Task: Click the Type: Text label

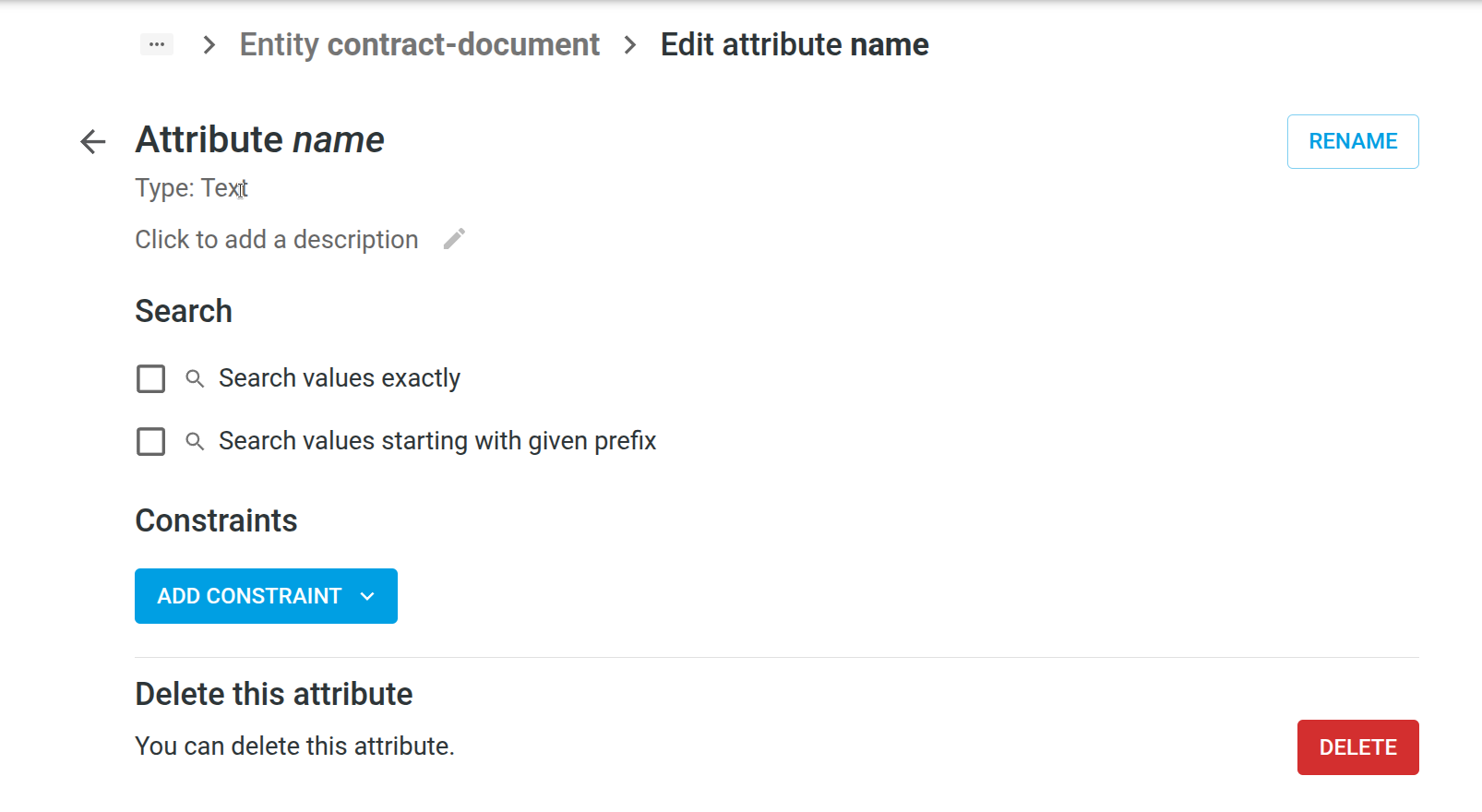Action: [x=191, y=188]
